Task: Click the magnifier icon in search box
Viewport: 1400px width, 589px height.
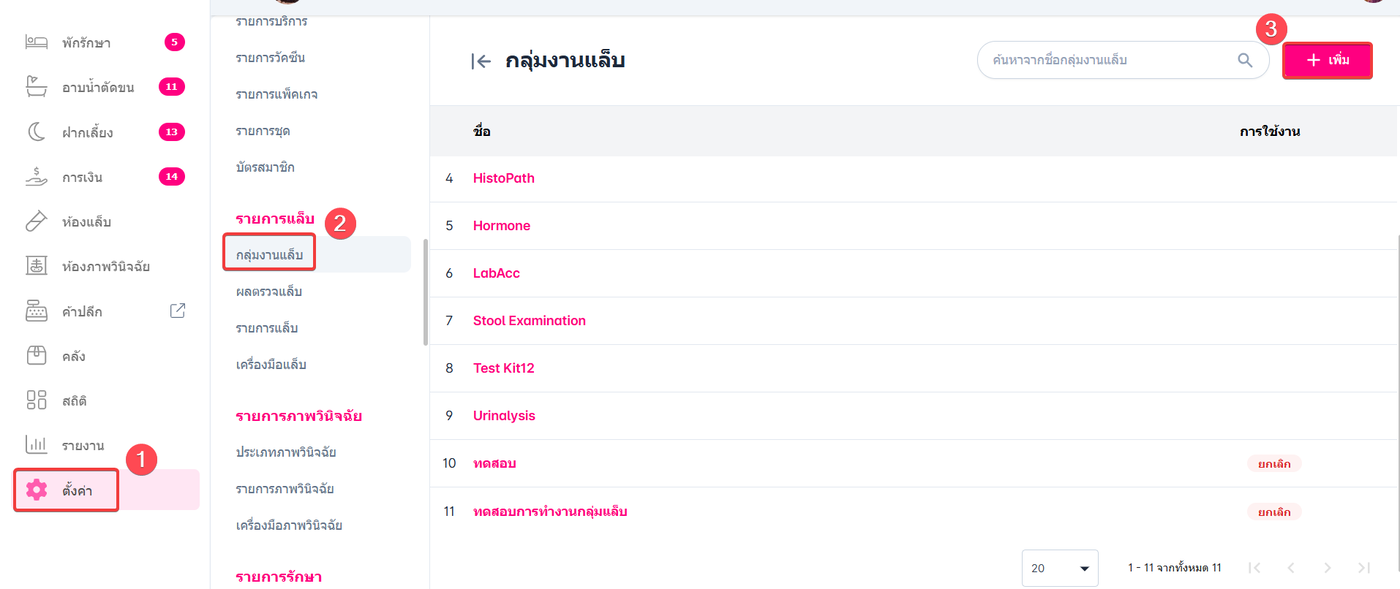Action: pyautogui.click(x=1245, y=60)
